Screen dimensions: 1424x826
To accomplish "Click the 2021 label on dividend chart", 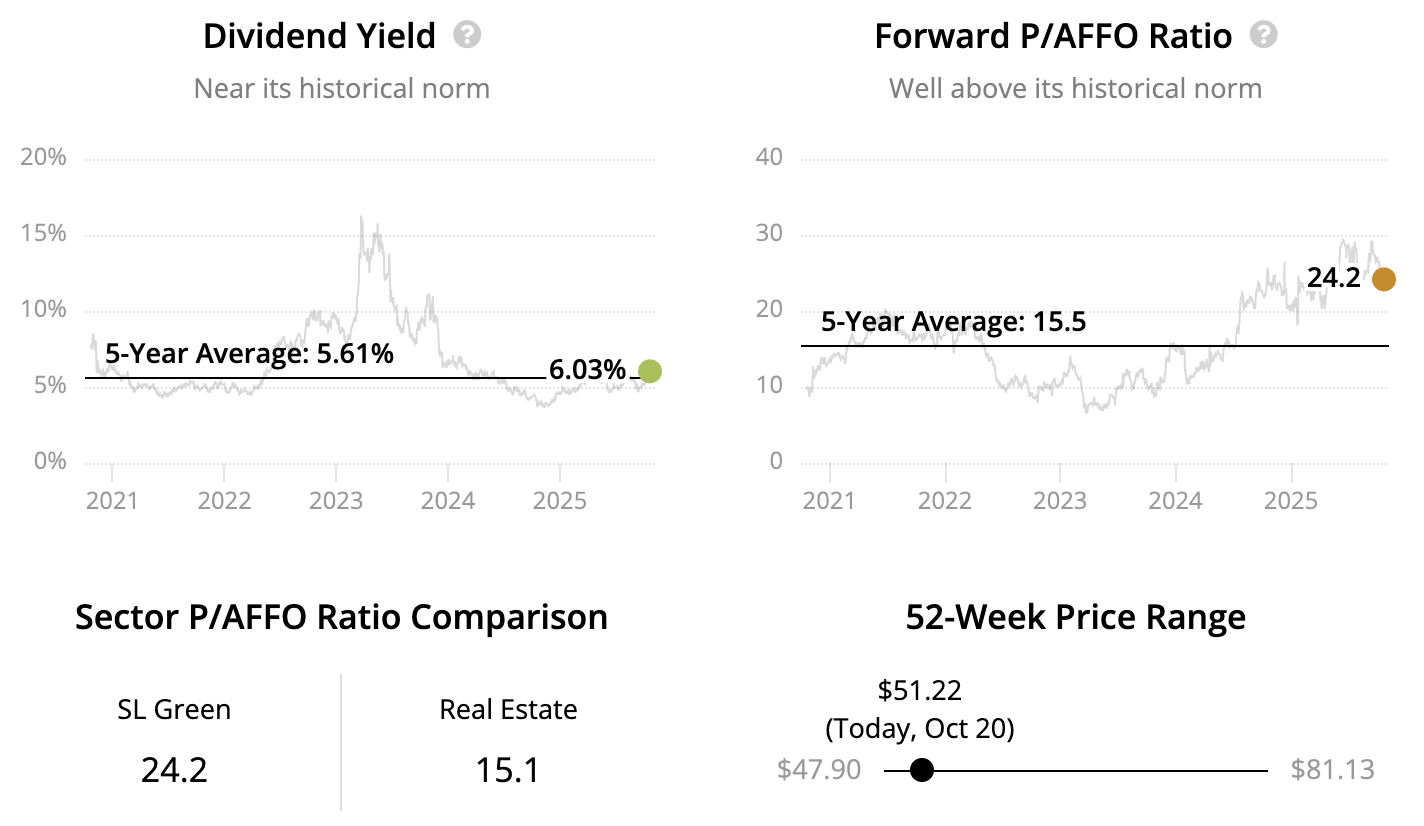I will click(x=112, y=499).
